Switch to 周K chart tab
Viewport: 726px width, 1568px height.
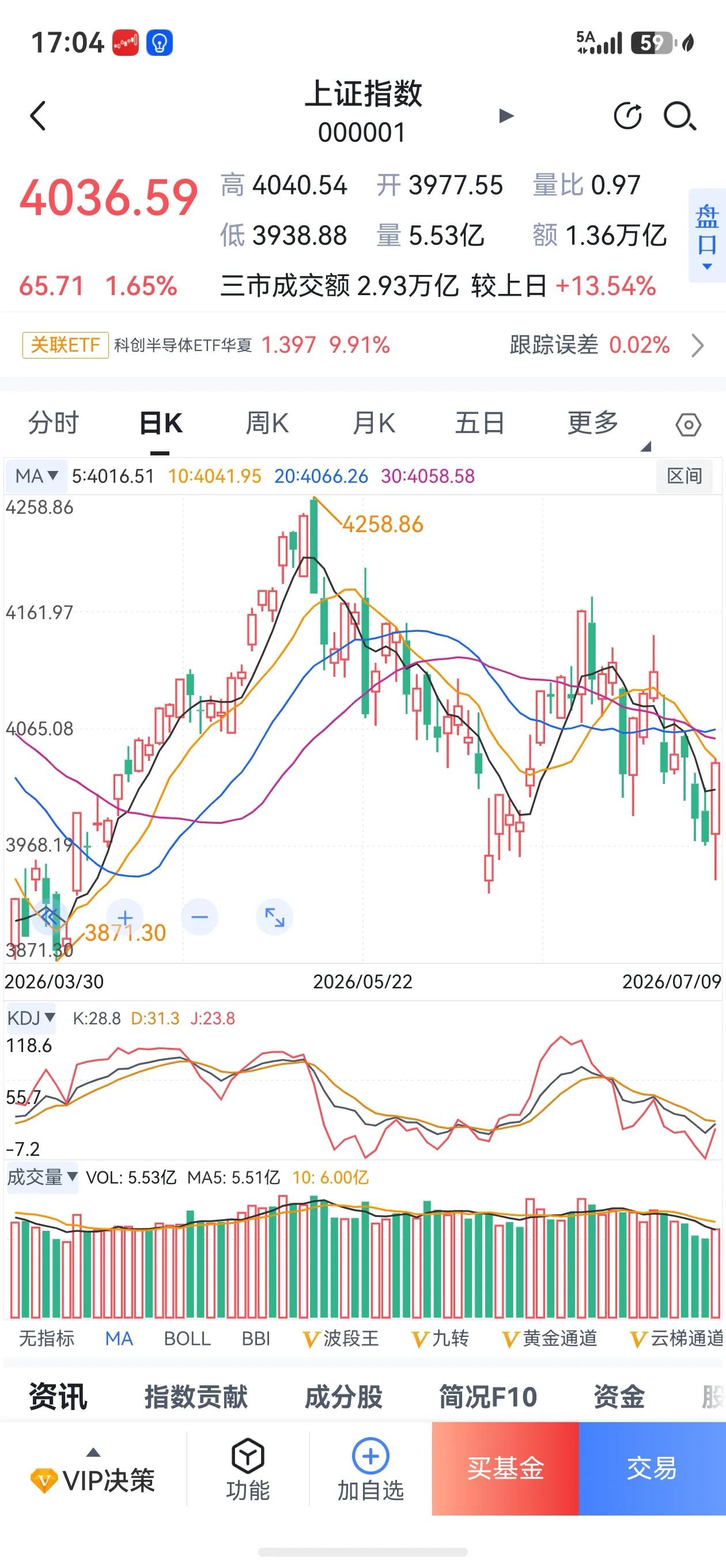[267, 423]
